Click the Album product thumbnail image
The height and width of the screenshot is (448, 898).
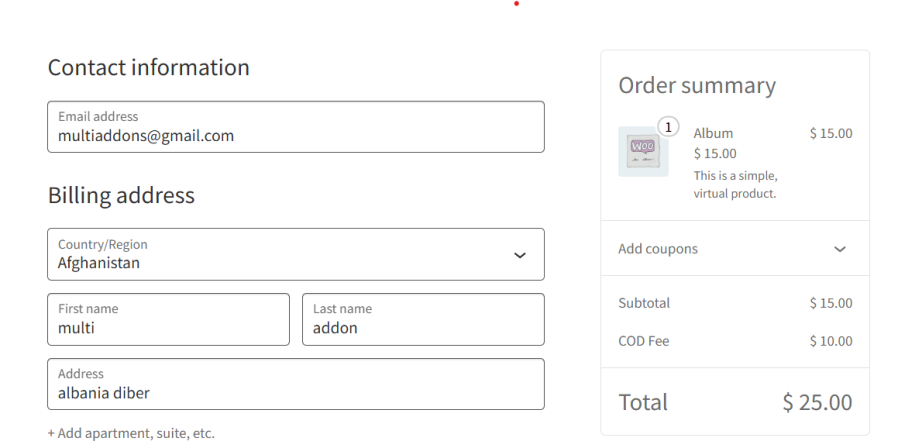pos(643,151)
